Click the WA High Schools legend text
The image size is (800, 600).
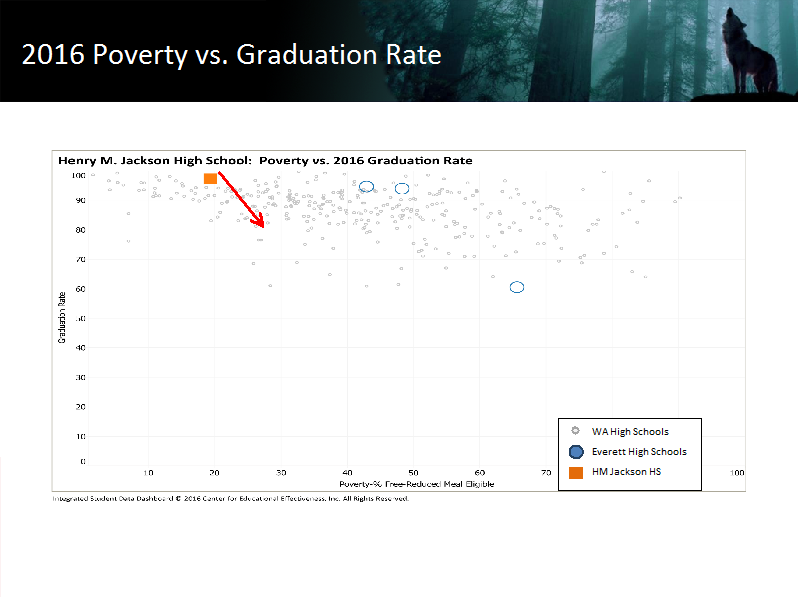(630, 432)
